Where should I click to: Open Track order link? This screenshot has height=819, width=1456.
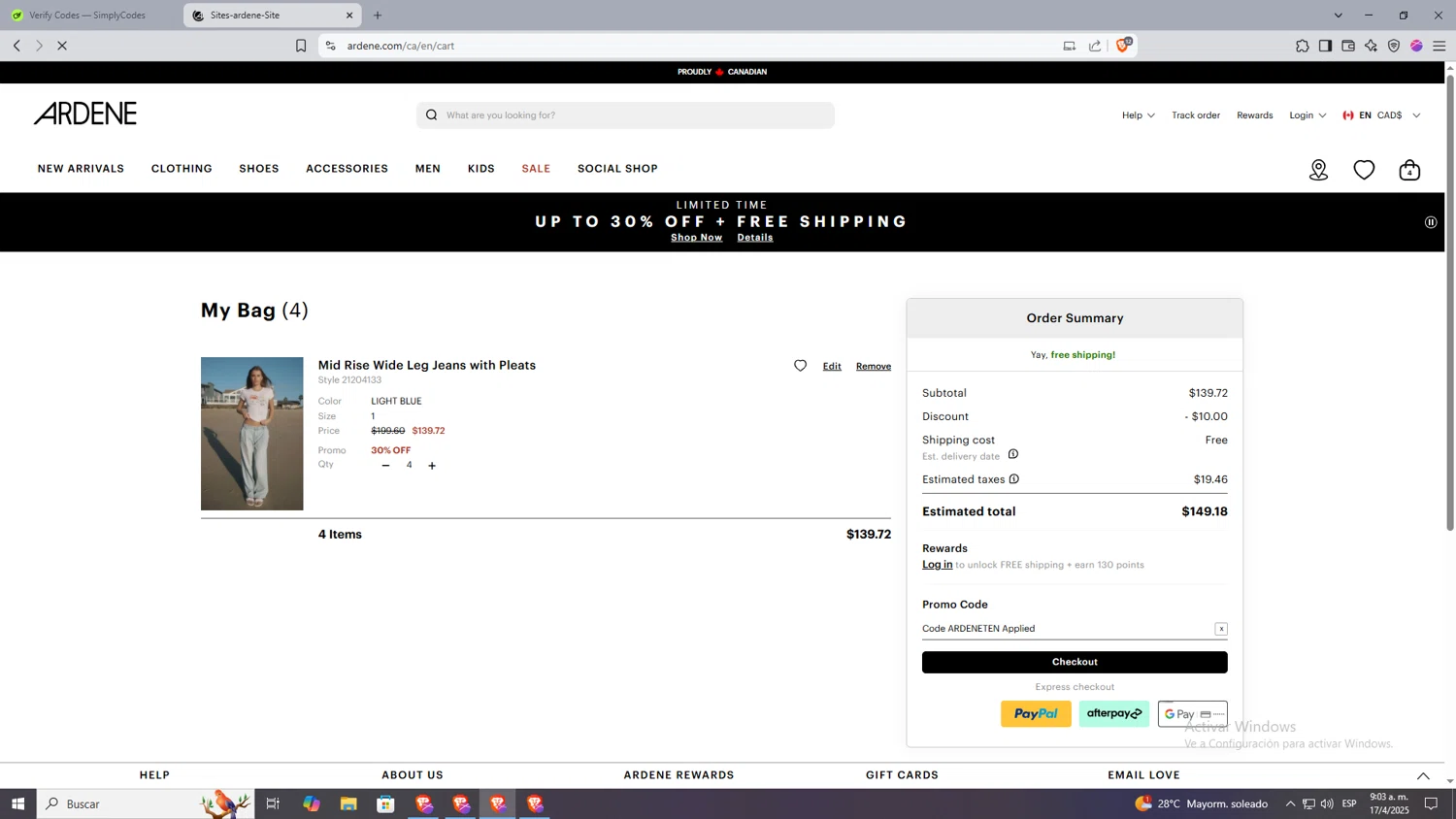click(1196, 115)
